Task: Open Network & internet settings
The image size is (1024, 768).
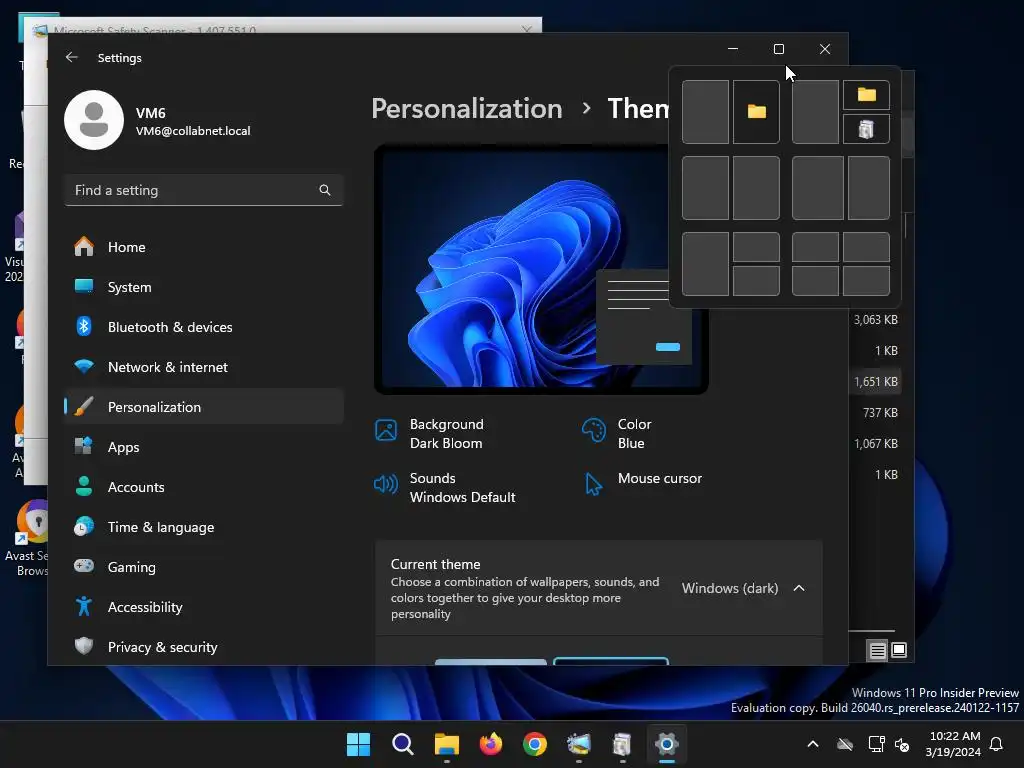Action: (204, 367)
